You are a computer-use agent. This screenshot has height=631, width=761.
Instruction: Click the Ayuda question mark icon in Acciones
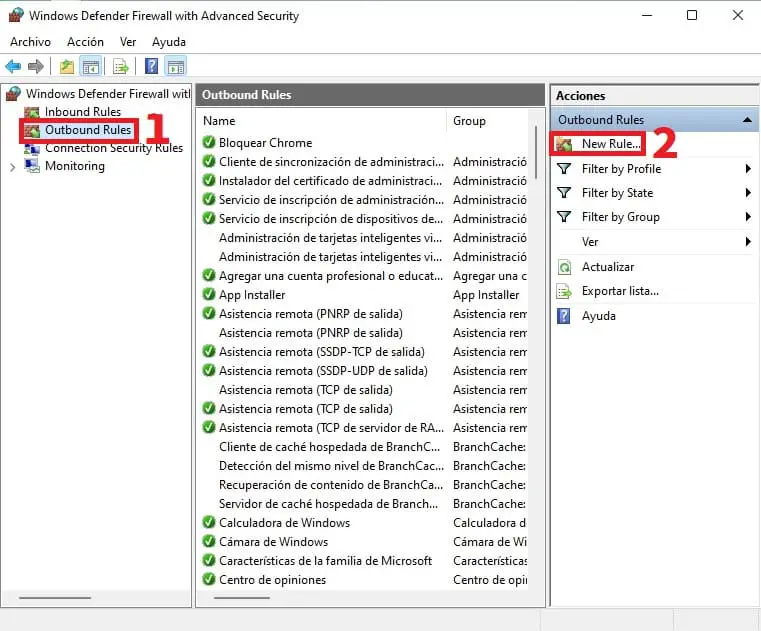pyautogui.click(x=564, y=316)
